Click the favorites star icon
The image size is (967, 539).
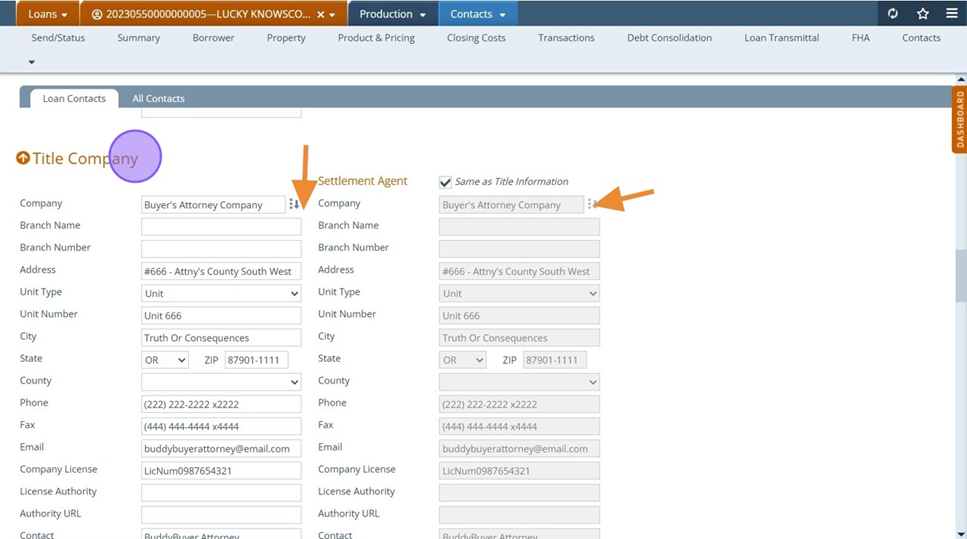tap(922, 14)
